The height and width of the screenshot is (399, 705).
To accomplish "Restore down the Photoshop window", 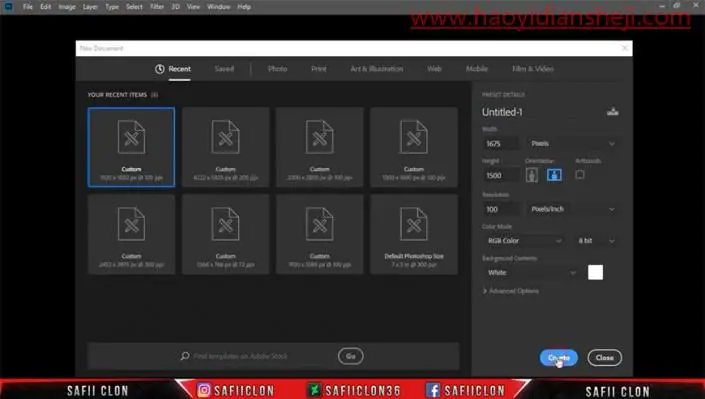I will pos(677,6).
